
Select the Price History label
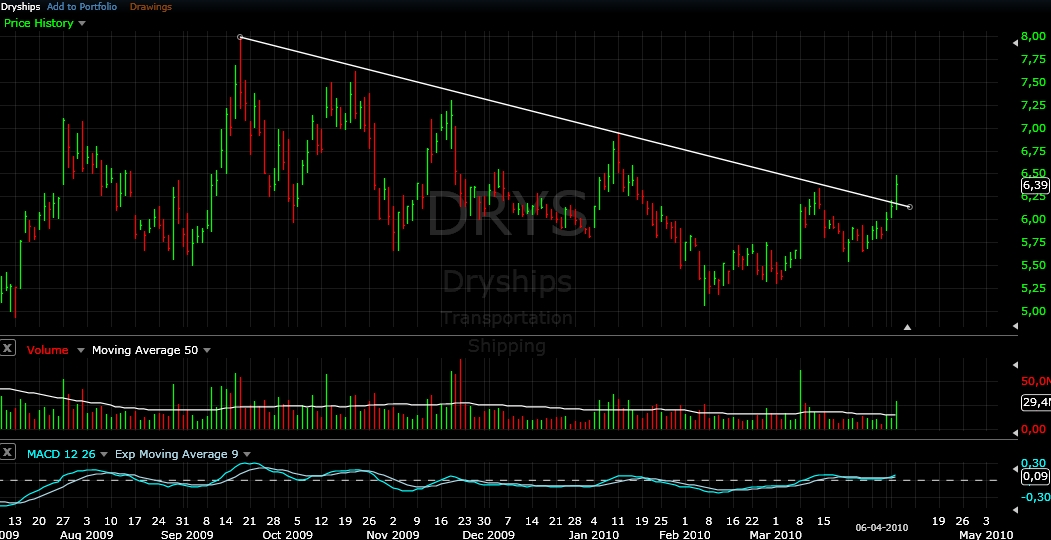point(38,23)
